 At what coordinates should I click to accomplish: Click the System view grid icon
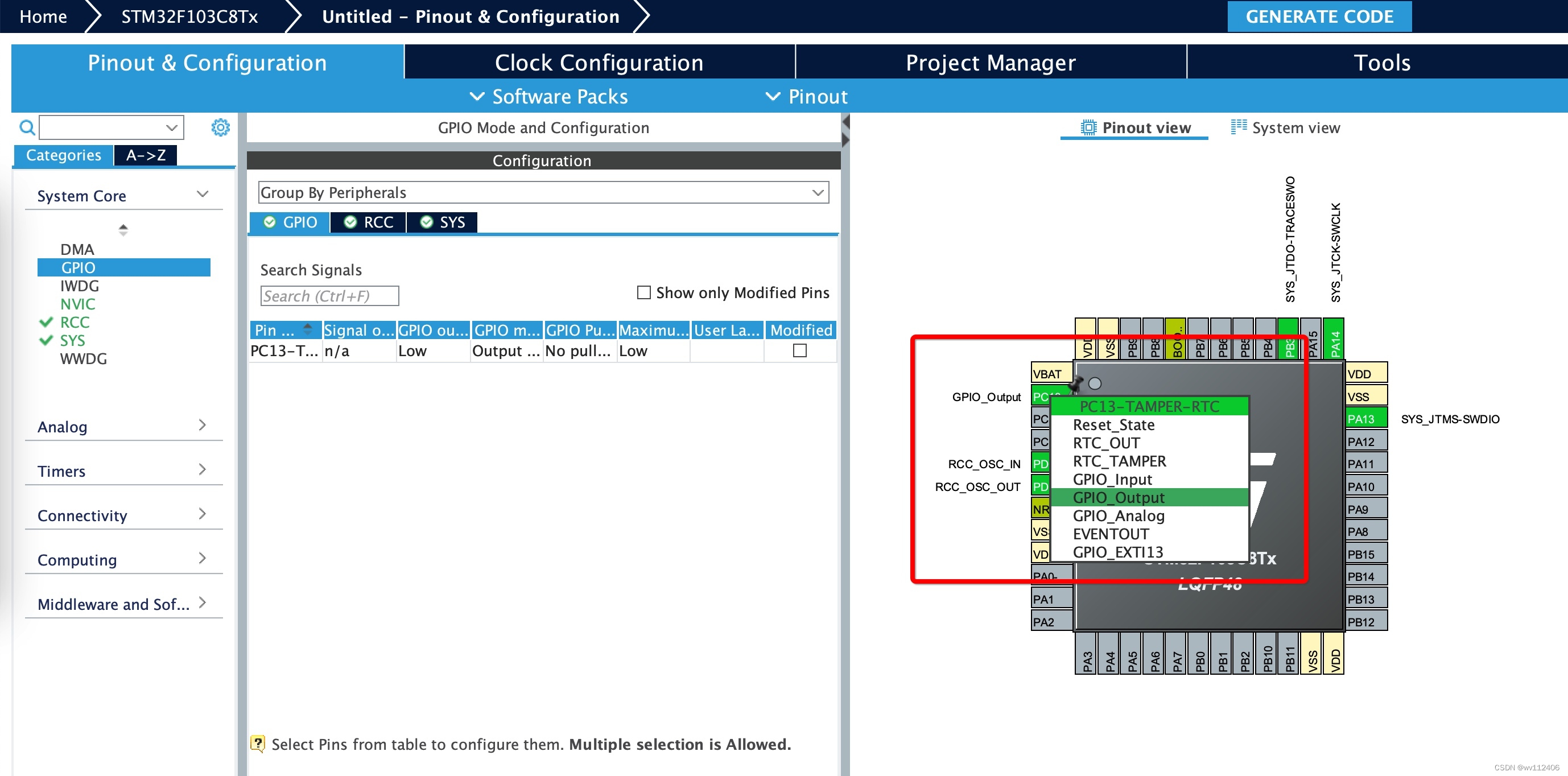[x=1238, y=127]
